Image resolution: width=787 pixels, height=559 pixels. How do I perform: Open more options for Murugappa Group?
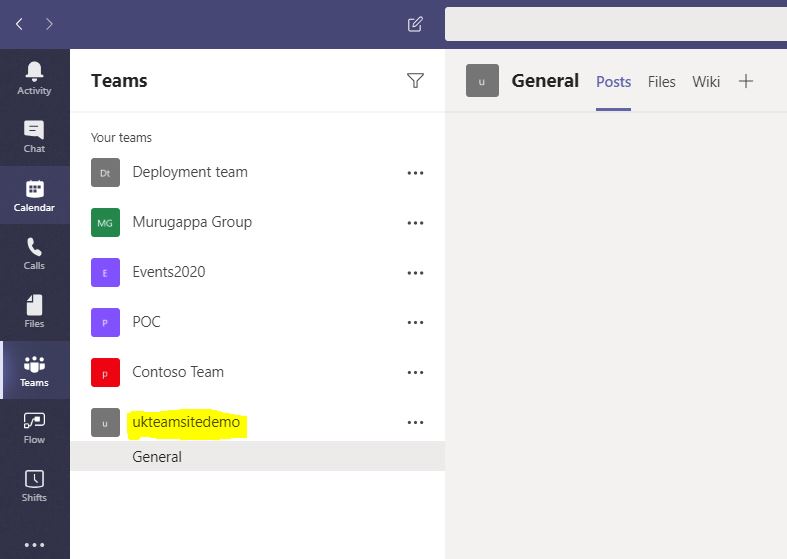coord(415,223)
